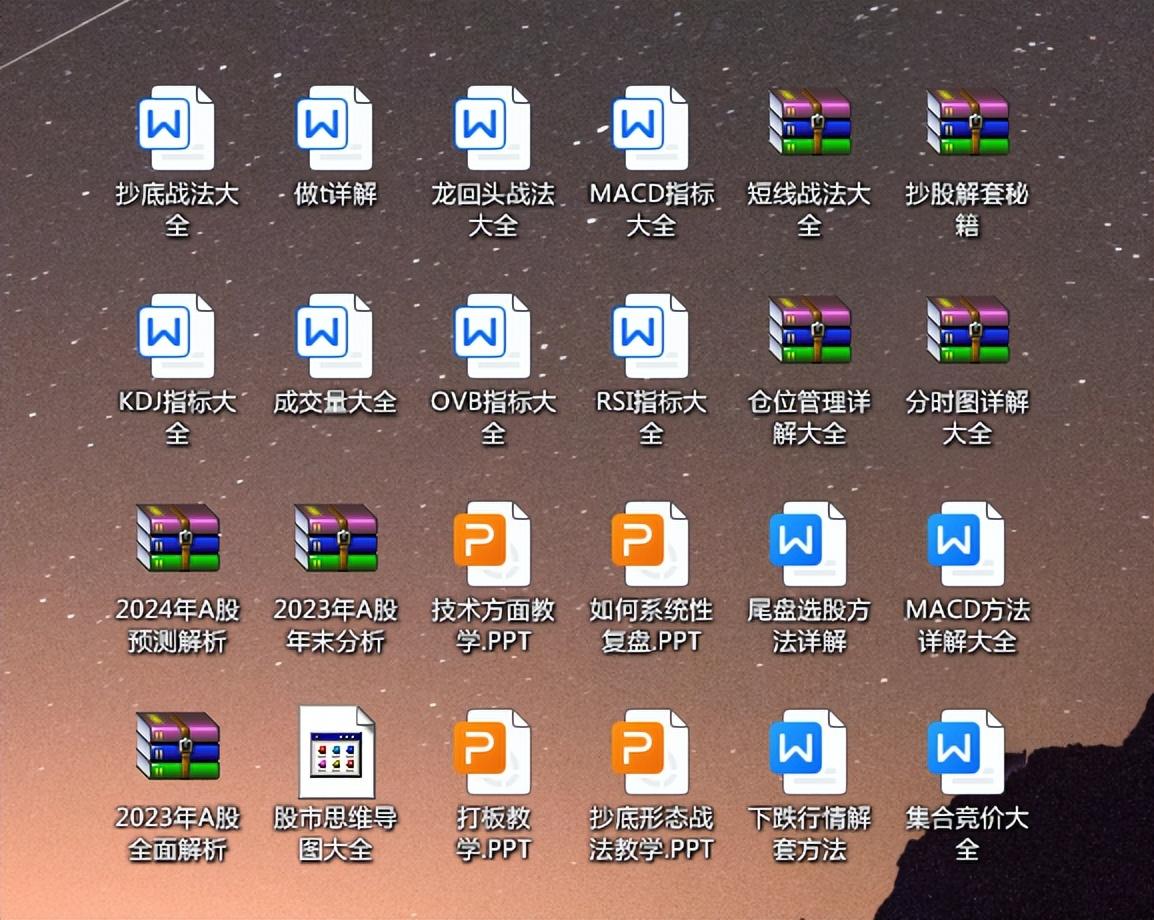Open the MACD指标大全 document icon
This screenshot has width=1154, height=920.
651,128
